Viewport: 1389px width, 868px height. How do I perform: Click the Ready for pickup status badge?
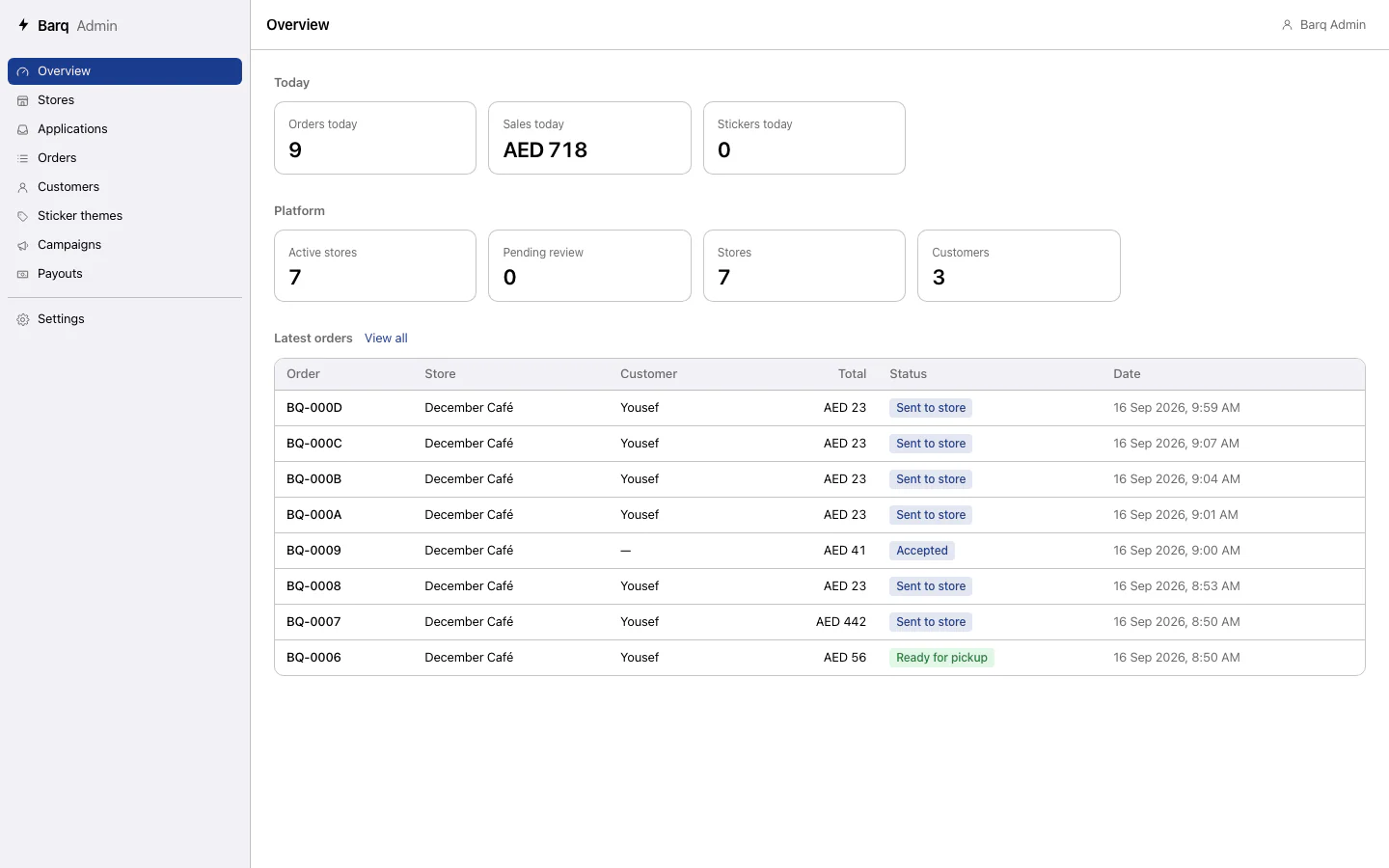point(941,658)
